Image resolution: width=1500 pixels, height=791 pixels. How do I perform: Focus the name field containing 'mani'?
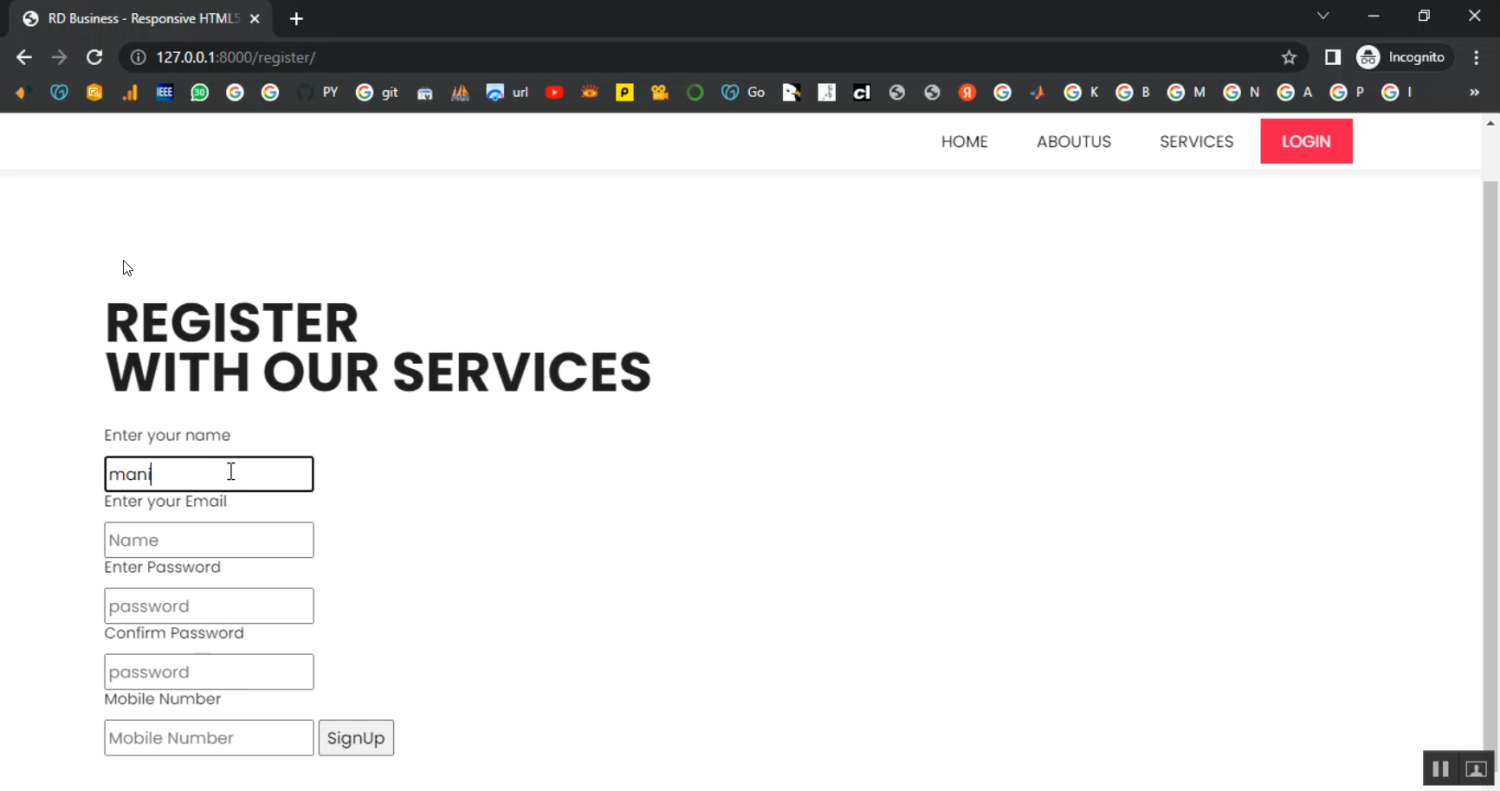pyautogui.click(x=209, y=474)
